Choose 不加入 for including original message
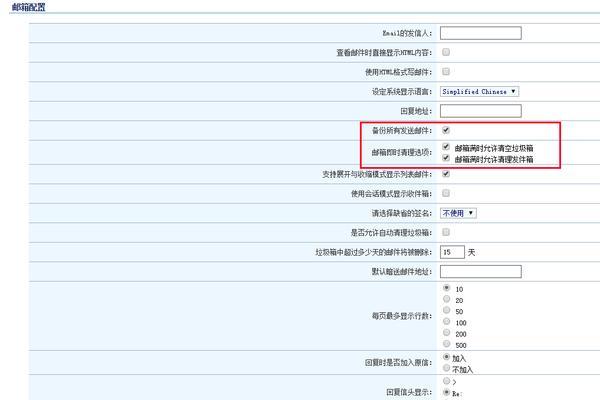The height and width of the screenshot is (400, 600). pos(446,368)
